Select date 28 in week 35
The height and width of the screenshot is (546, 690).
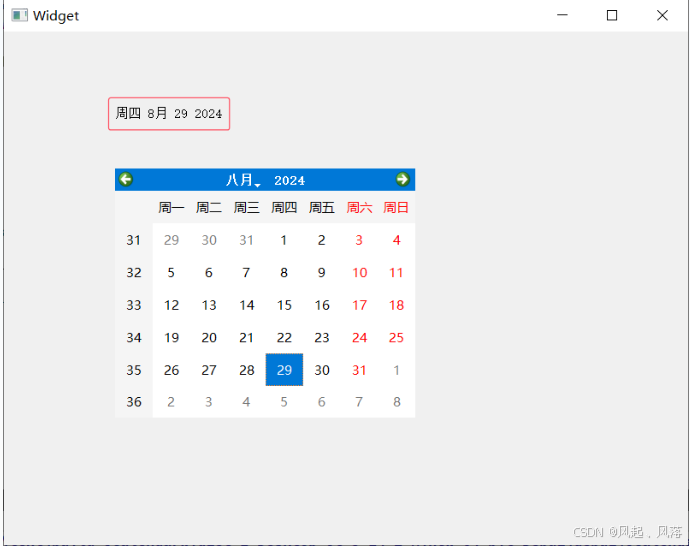246,370
